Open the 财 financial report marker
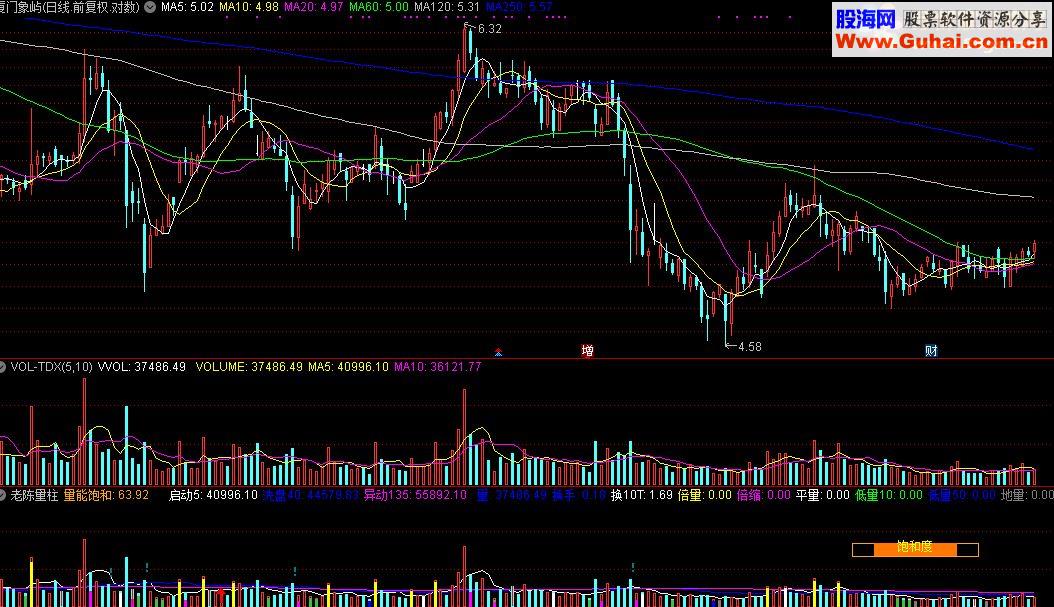The width and height of the screenshot is (1054, 607). click(931, 350)
